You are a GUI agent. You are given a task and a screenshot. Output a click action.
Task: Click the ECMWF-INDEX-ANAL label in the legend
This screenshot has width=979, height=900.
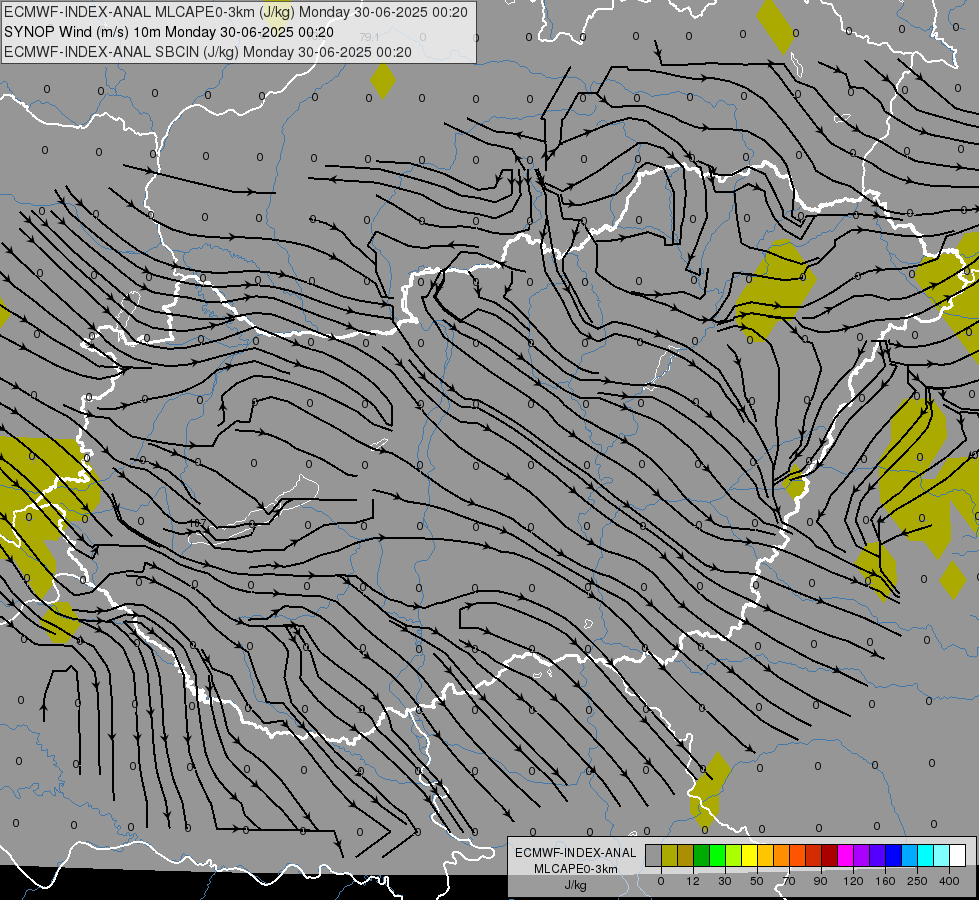click(576, 853)
